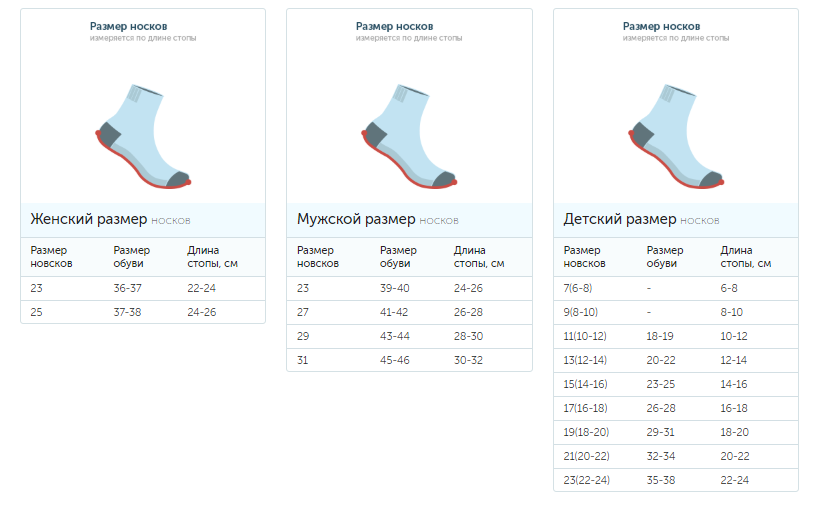Click children's shoe size 29-31 cell
This screenshot has height=507, width=829.
coord(662,432)
